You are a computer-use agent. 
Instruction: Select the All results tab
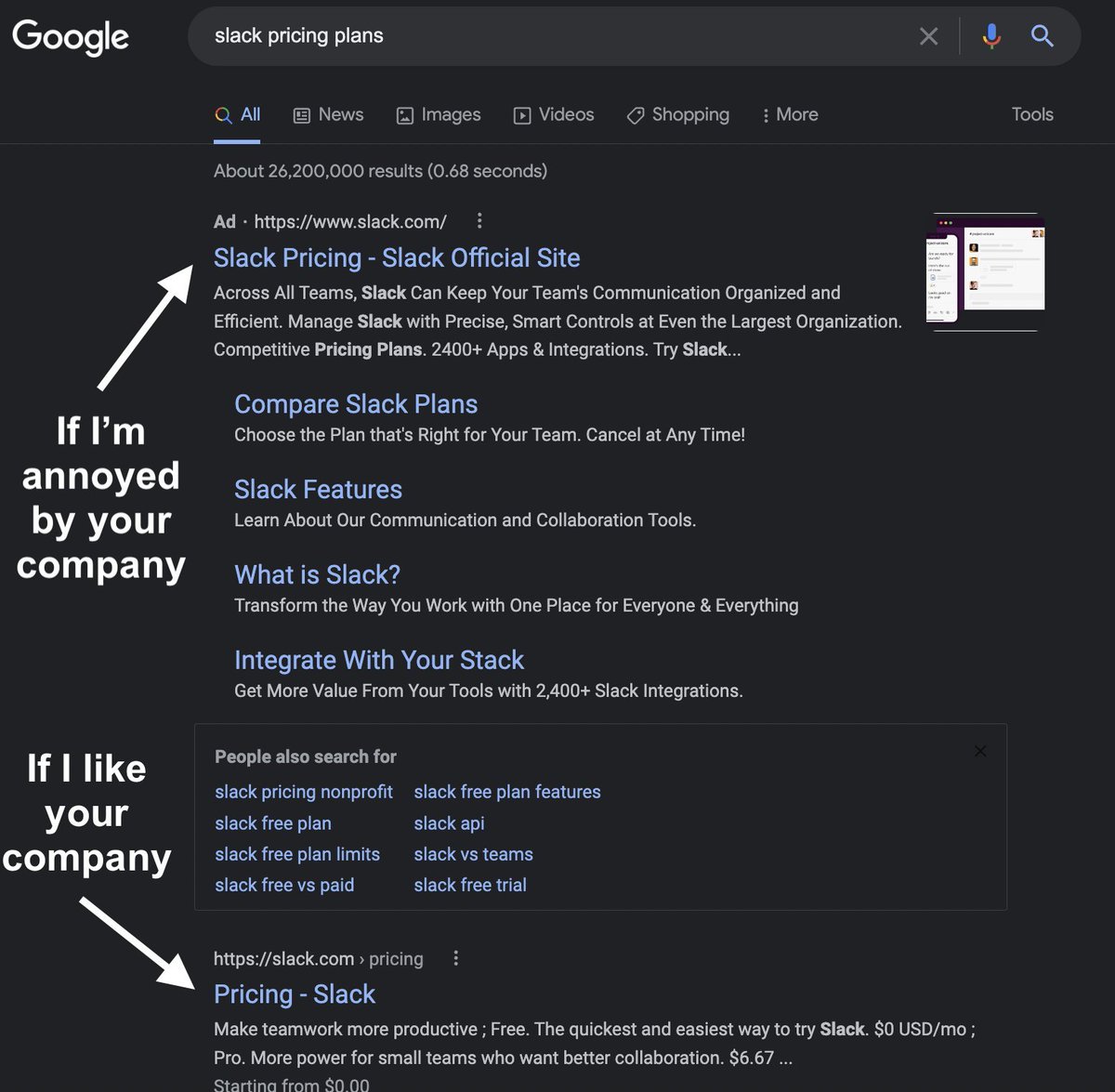(237, 115)
